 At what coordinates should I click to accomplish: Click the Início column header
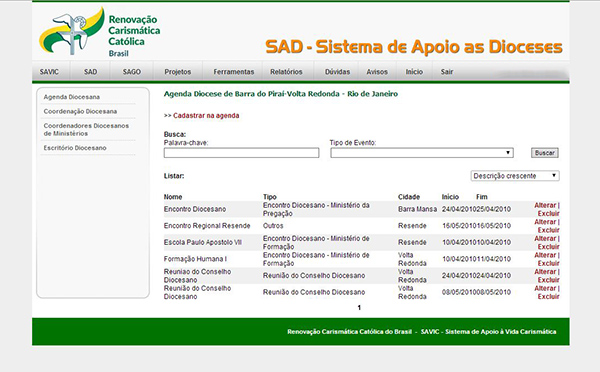click(x=450, y=197)
